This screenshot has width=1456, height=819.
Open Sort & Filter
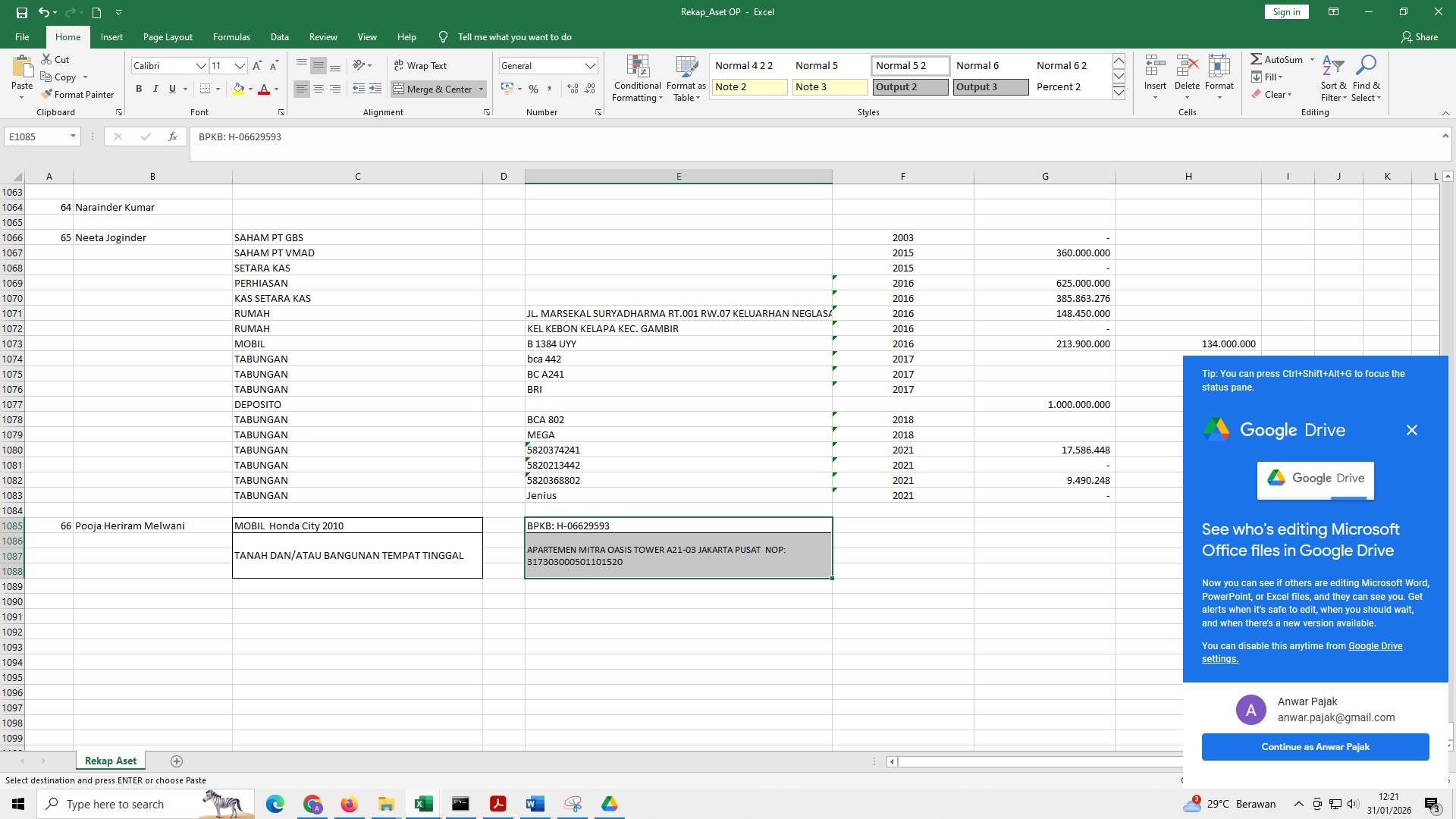click(x=1332, y=79)
